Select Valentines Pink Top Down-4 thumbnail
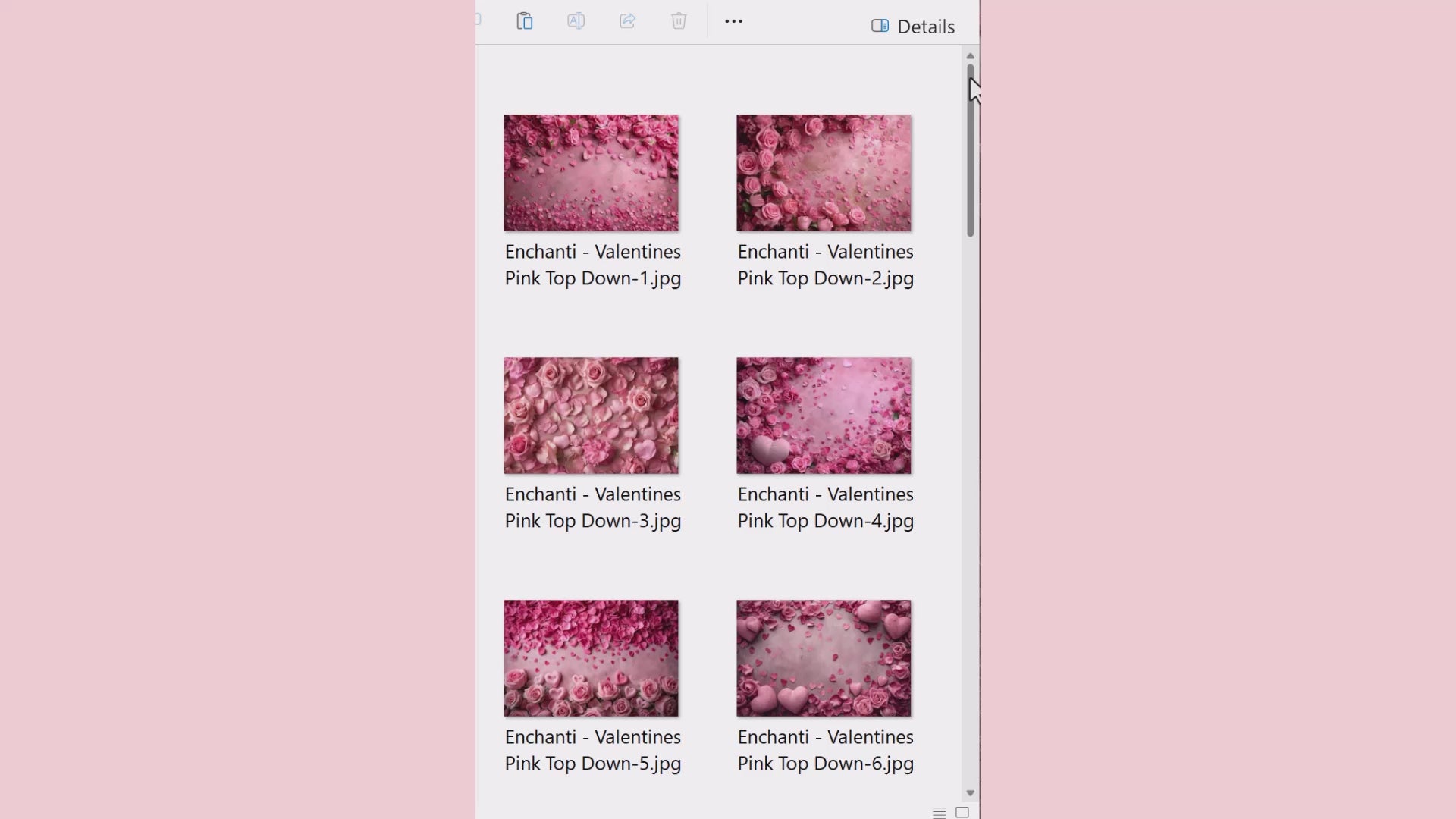Viewport: 1456px width, 819px height. click(x=824, y=416)
